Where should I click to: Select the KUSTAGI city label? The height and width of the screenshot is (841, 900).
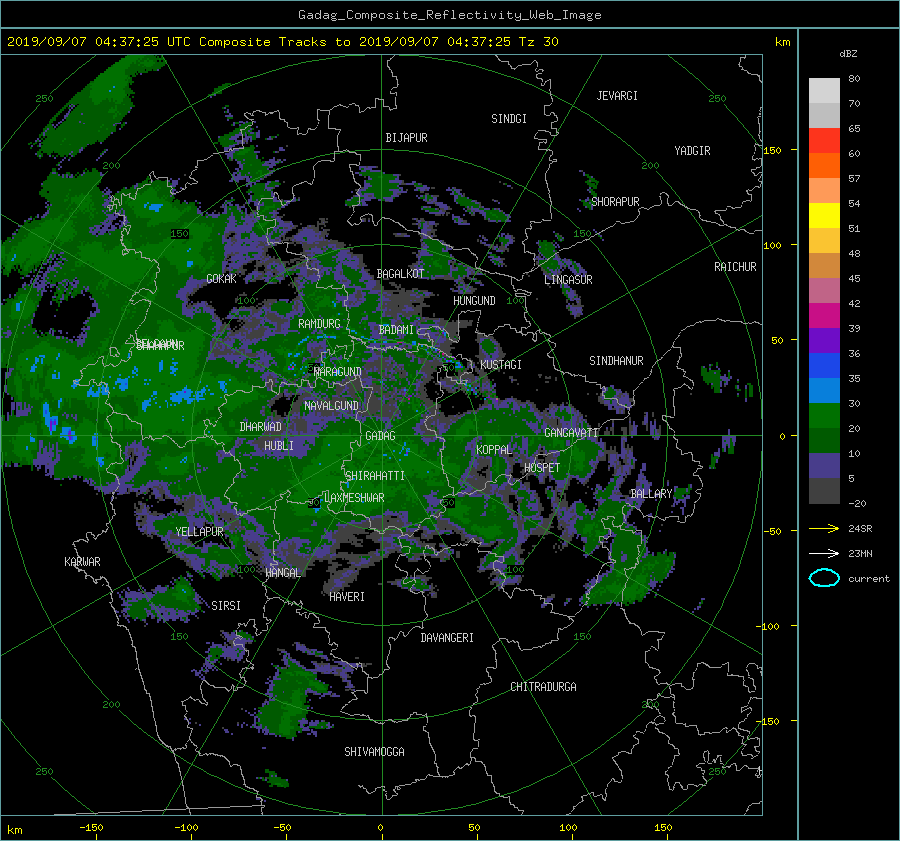[501, 365]
